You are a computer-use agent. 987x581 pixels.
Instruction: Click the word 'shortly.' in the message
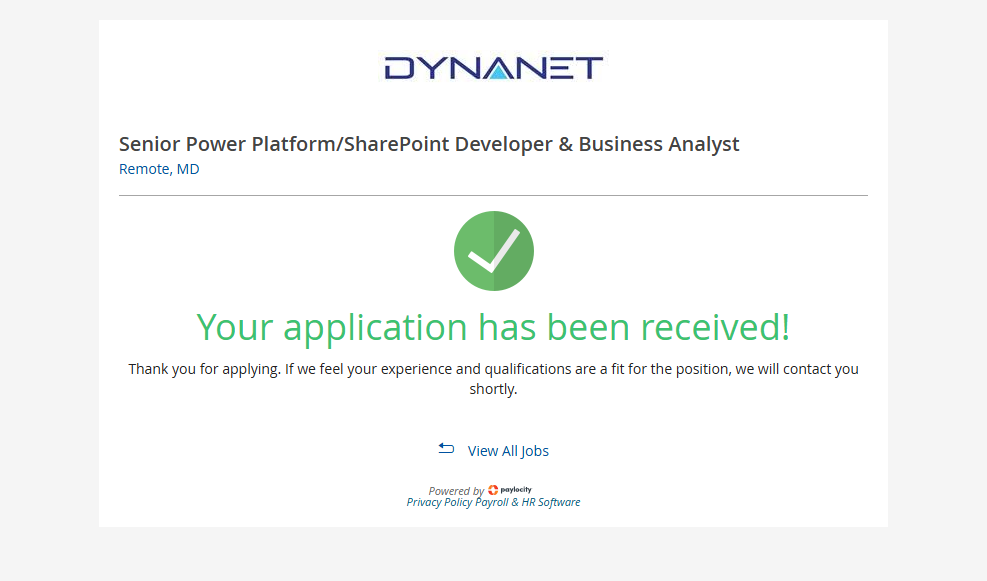(493, 389)
